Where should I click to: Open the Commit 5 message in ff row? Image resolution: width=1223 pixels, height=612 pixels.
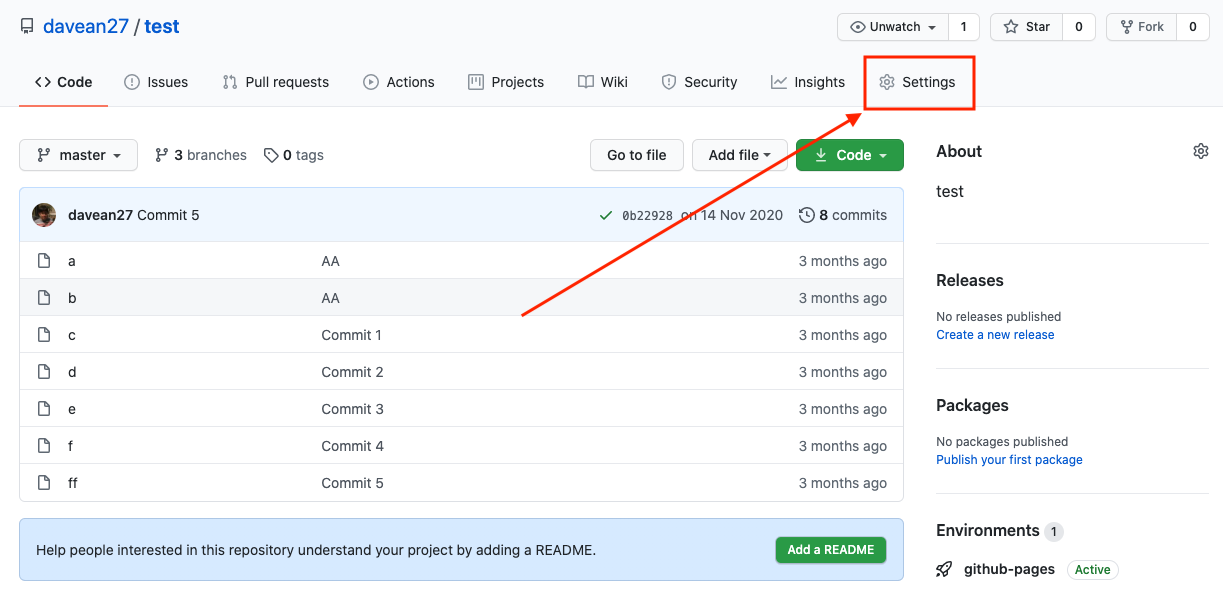[x=353, y=483]
